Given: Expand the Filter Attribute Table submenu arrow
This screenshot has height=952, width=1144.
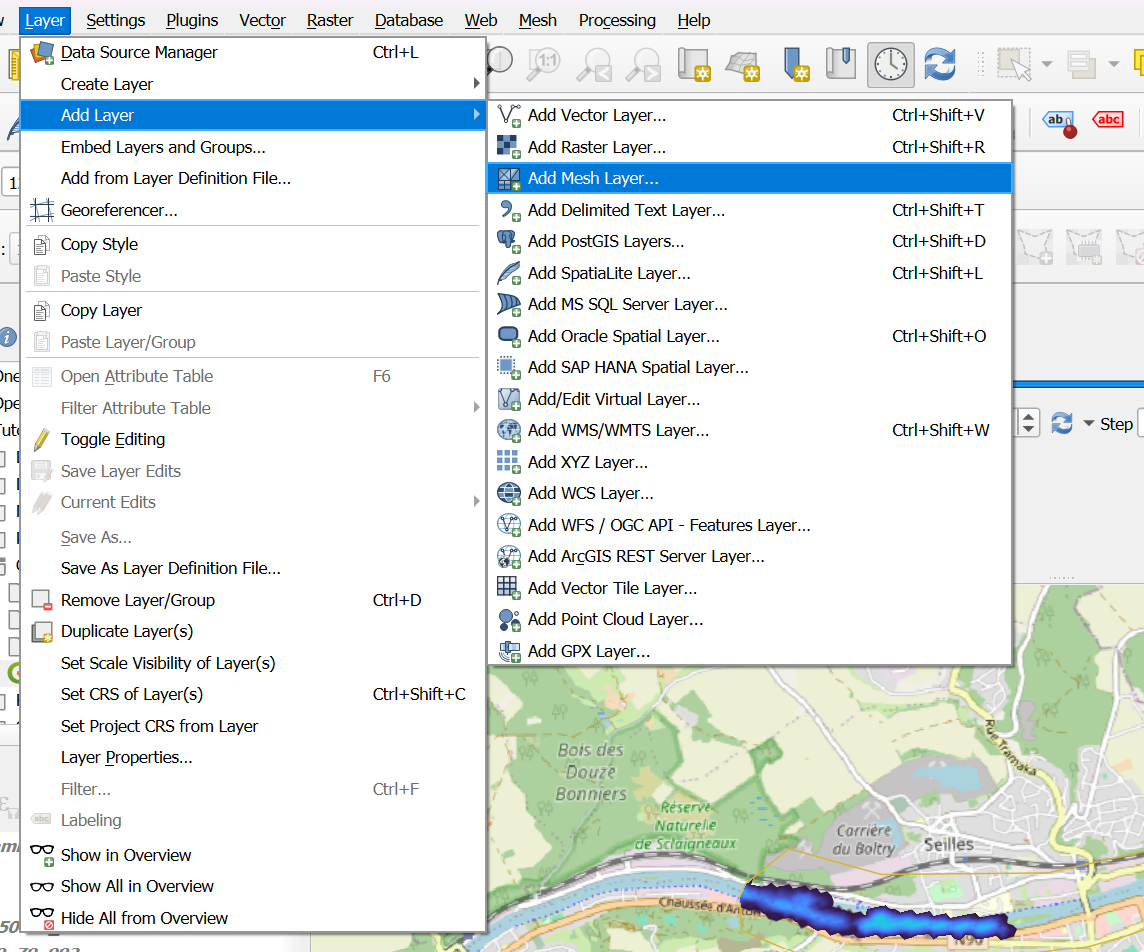Looking at the screenshot, I should (x=476, y=407).
